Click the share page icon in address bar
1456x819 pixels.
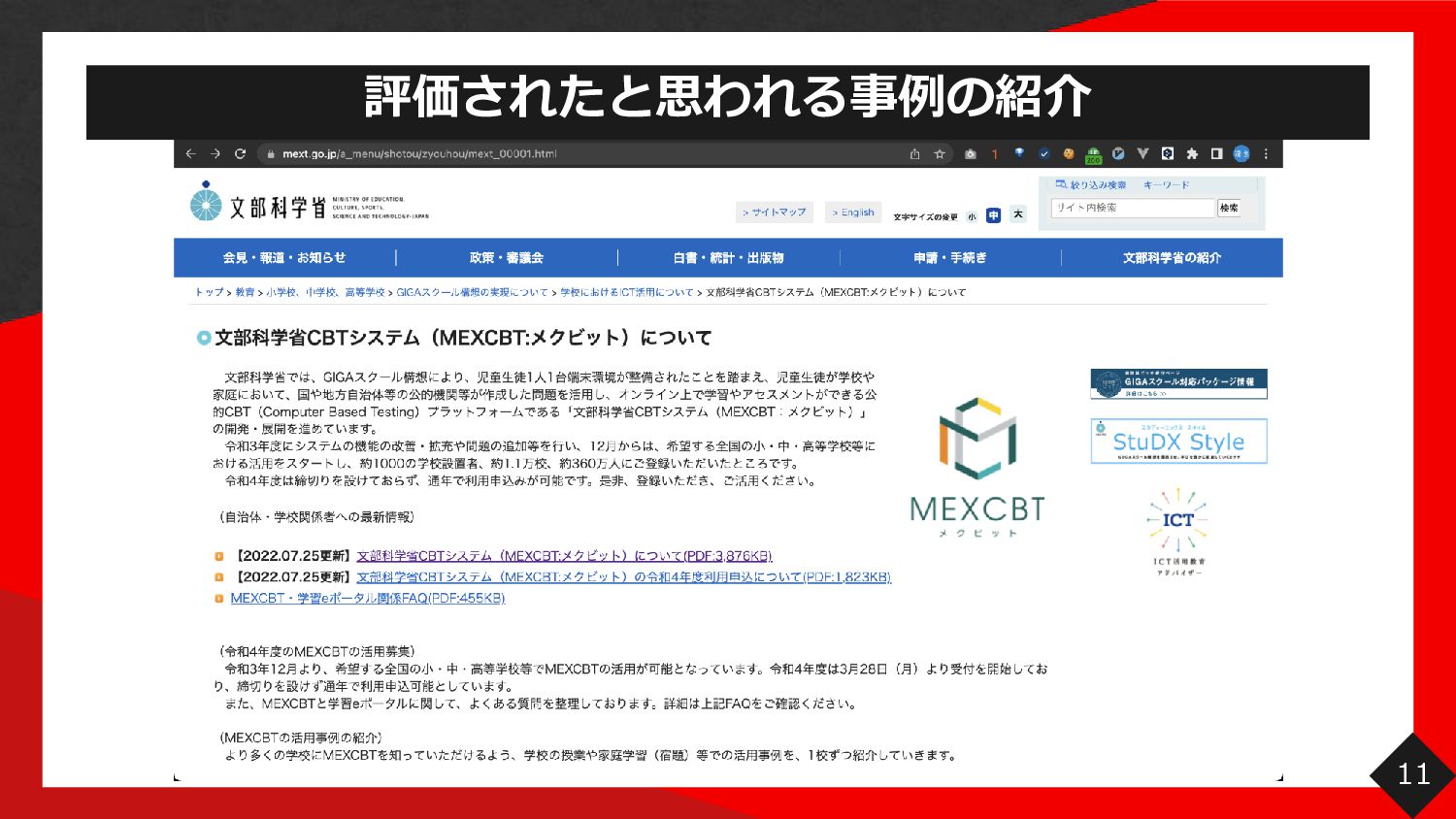(914, 153)
